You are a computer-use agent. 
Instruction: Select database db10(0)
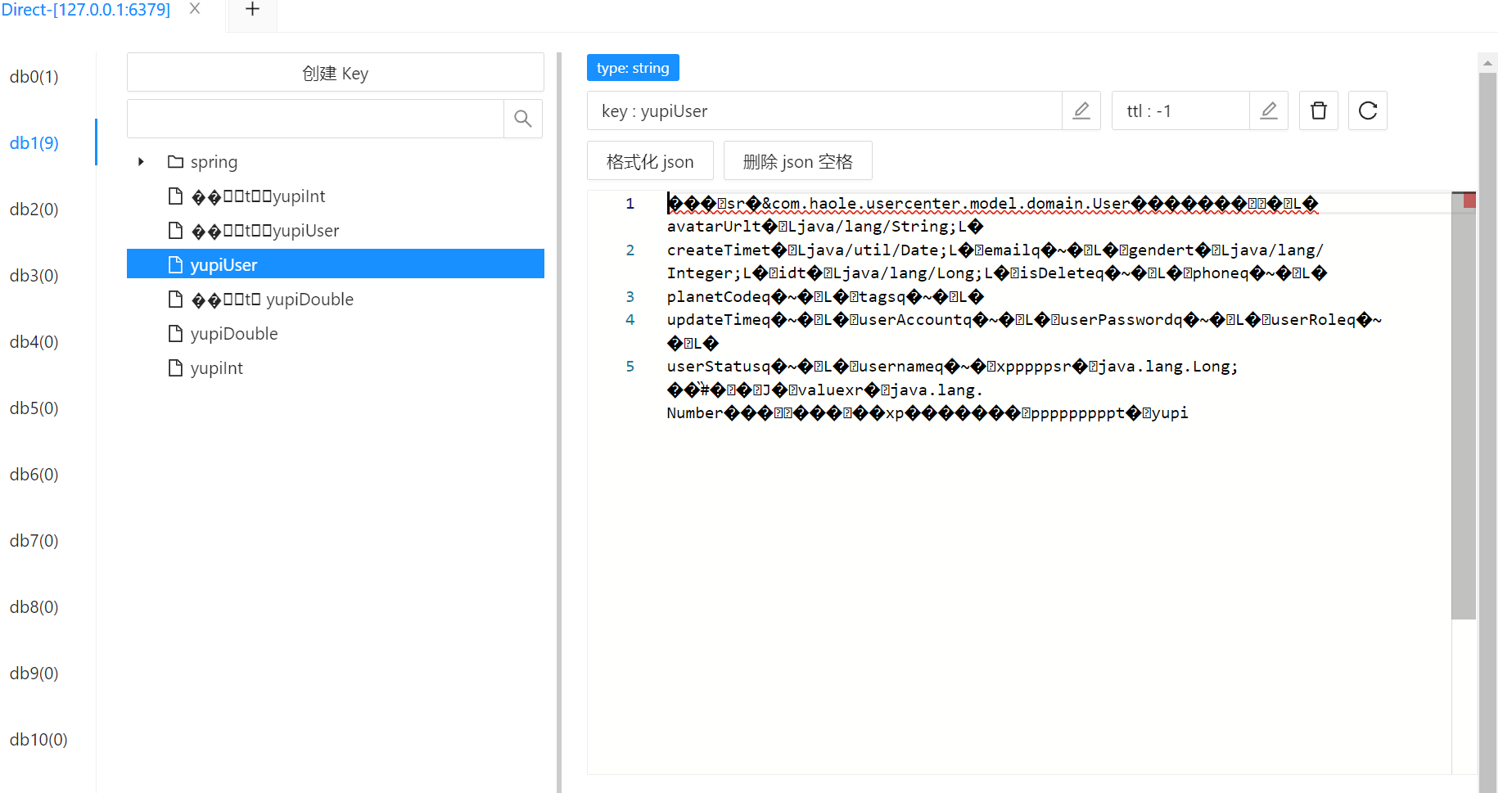pos(38,739)
